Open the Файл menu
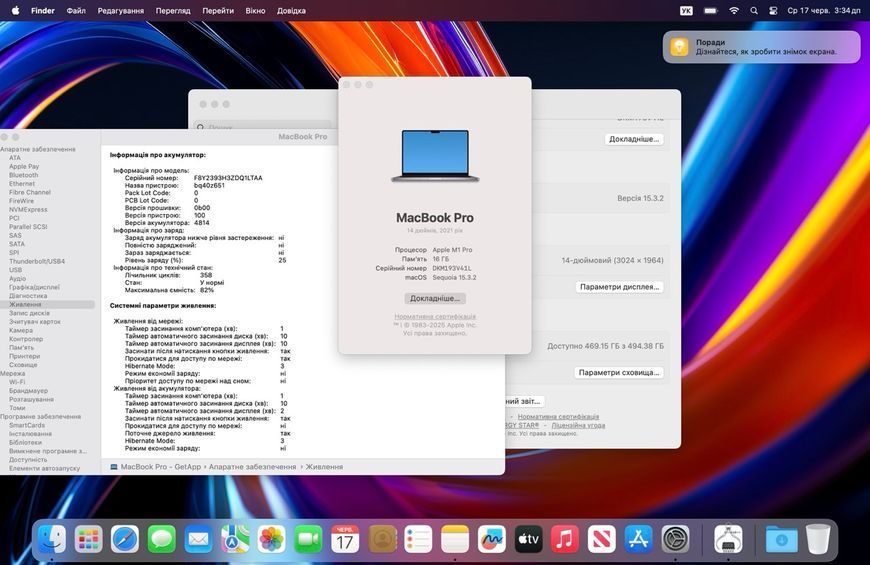The image size is (870, 565). [x=76, y=10]
